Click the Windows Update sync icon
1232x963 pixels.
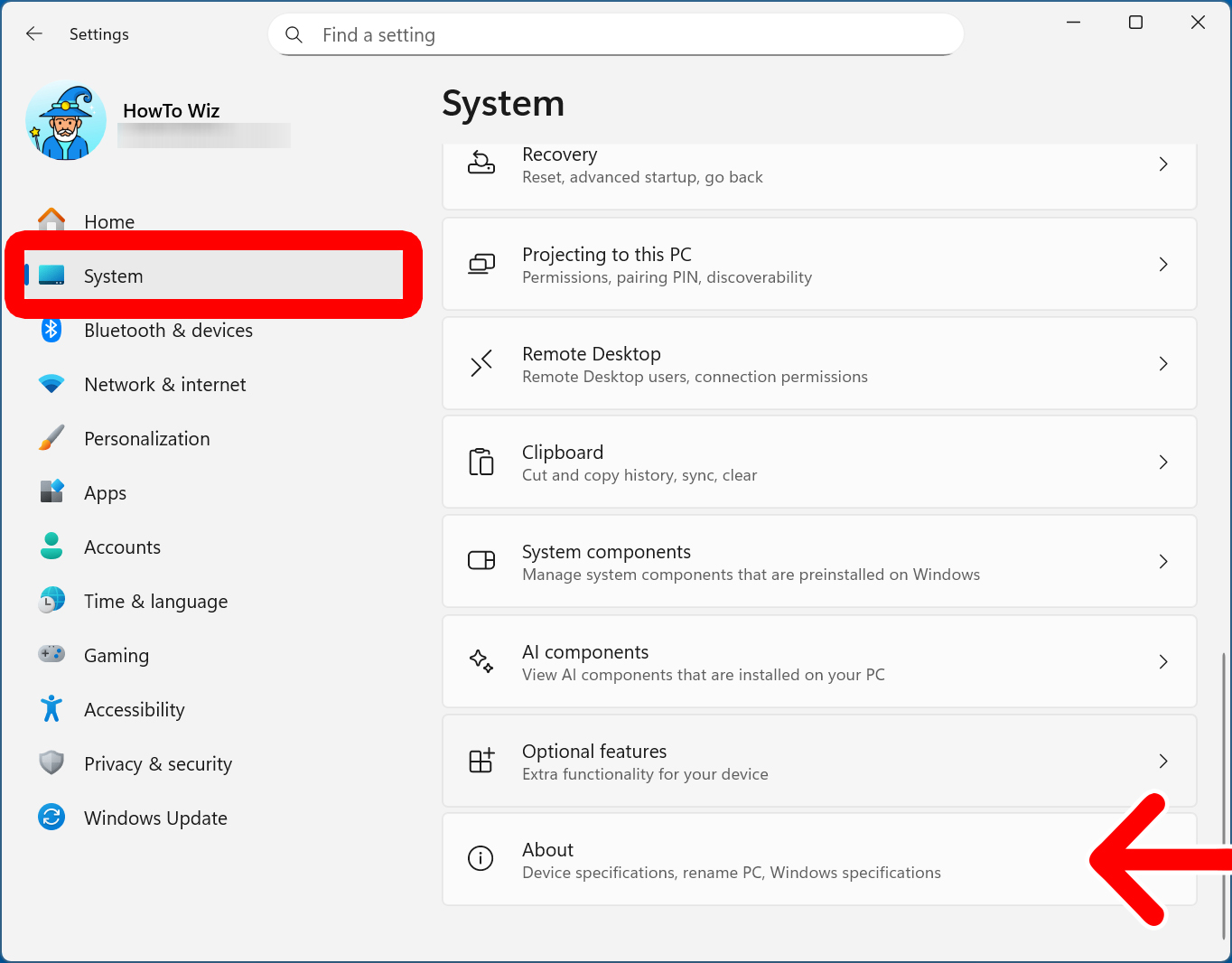pos(51,818)
